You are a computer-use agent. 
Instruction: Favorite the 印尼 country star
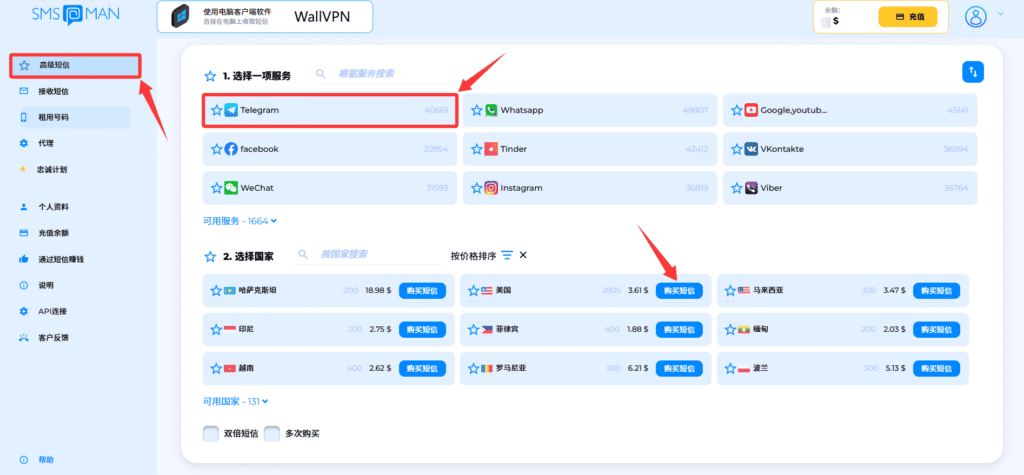pyautogui.click(x=216, y=330)
